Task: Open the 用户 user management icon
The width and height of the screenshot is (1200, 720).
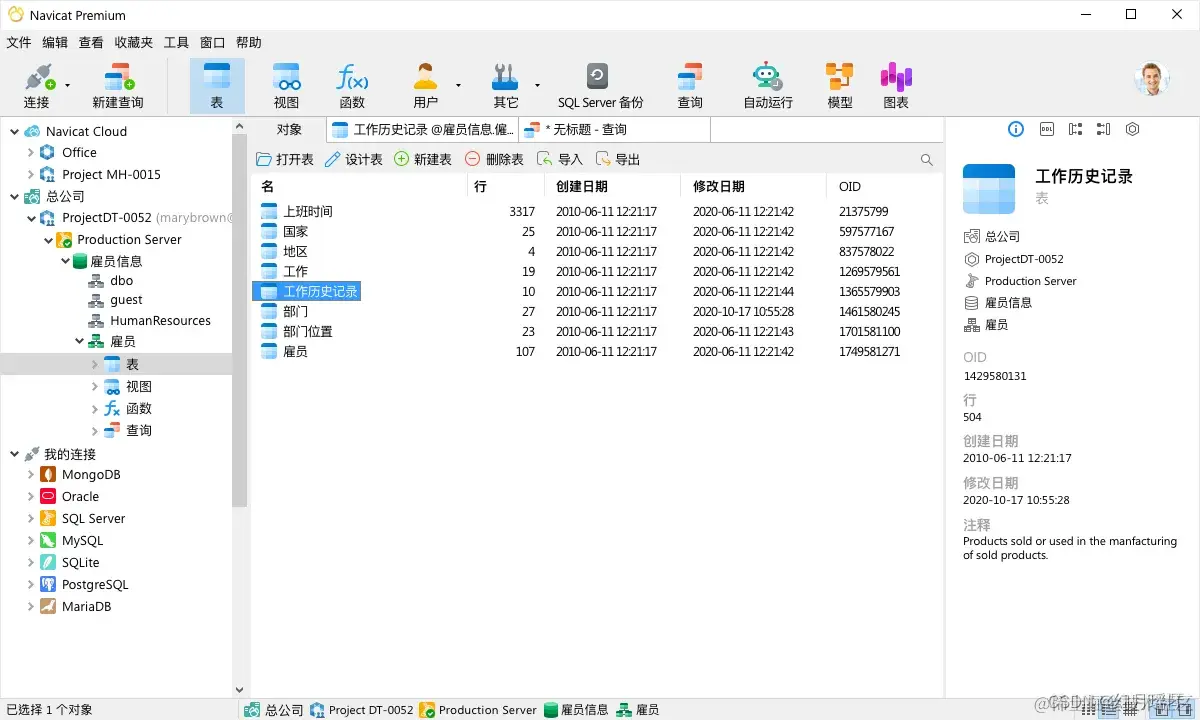Action: pyautogui.click(x=424, y=85)
